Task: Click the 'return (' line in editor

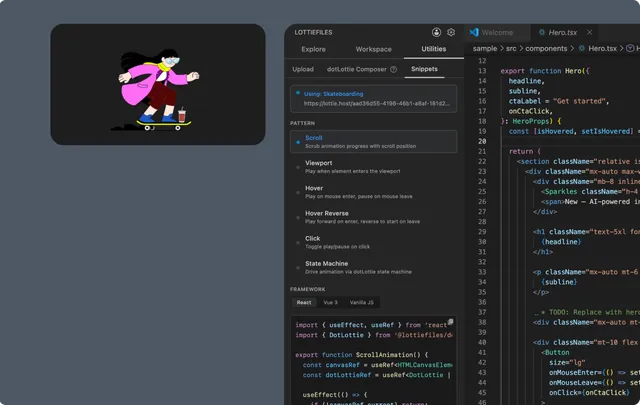Action: [524, 151]
